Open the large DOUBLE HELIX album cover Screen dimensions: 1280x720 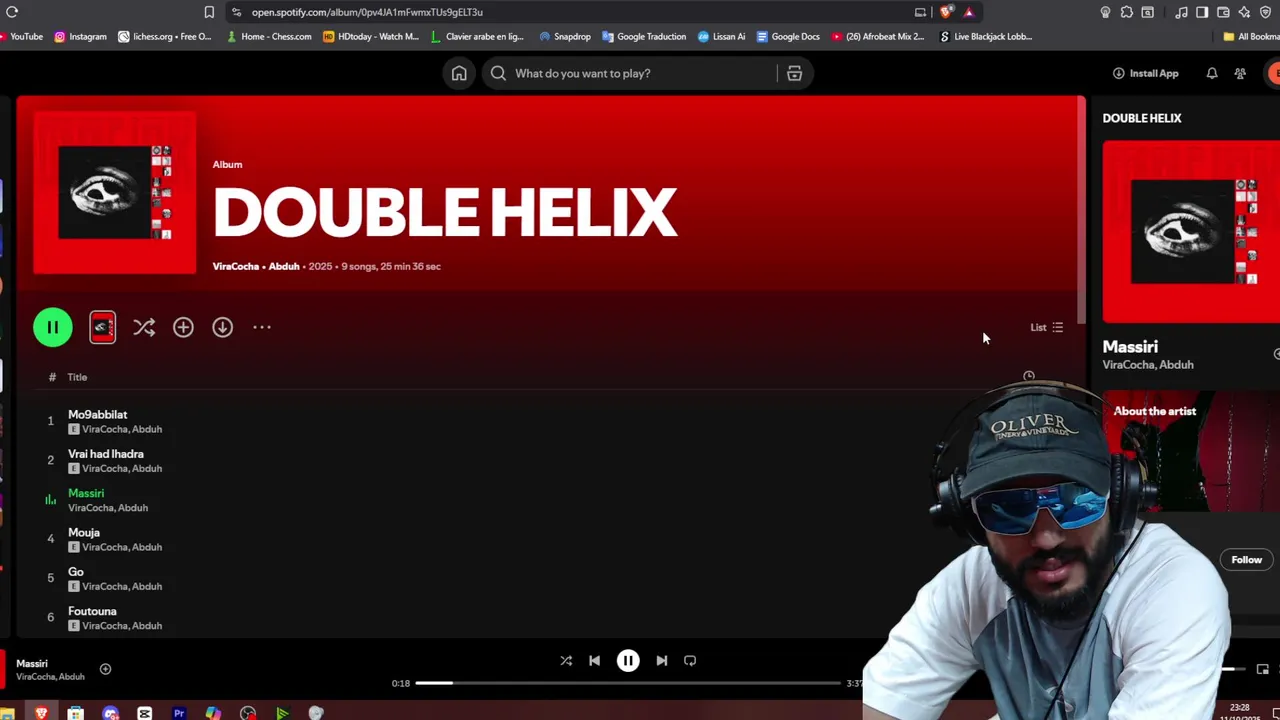[x=115, y=193]
